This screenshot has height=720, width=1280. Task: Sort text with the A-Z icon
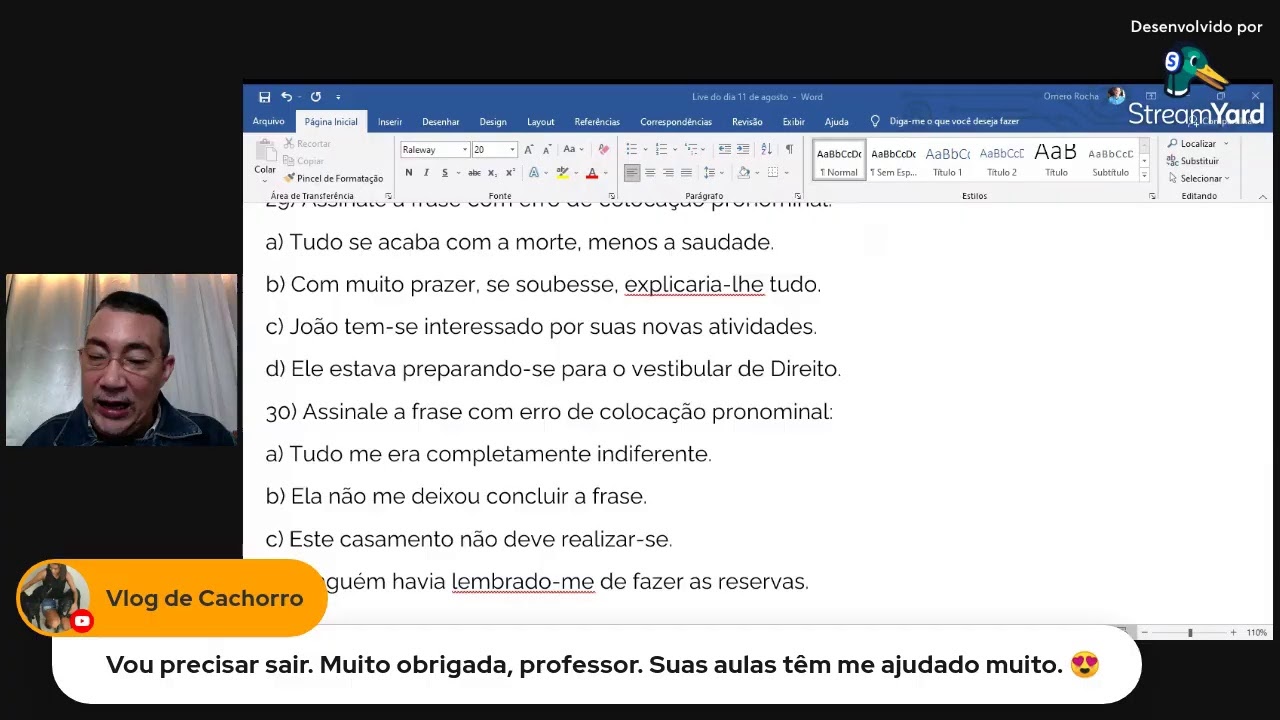[x=767, y=149]
